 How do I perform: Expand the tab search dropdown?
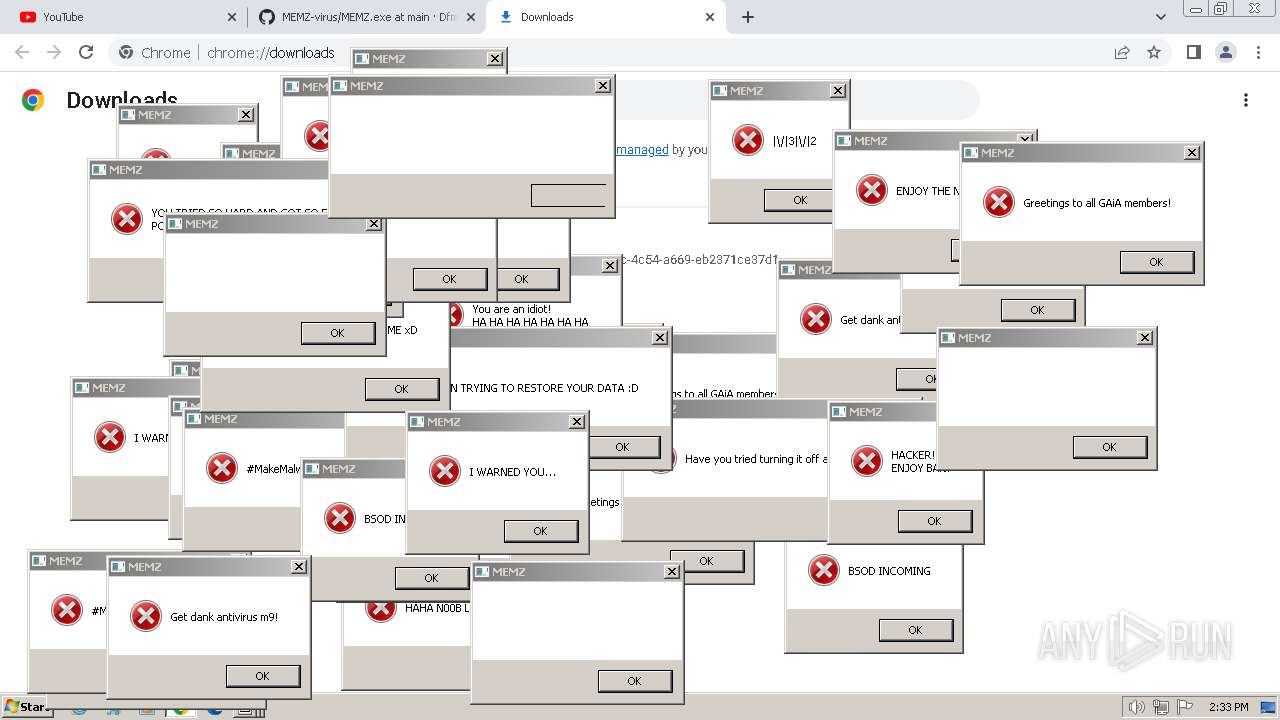point(1161,17)
